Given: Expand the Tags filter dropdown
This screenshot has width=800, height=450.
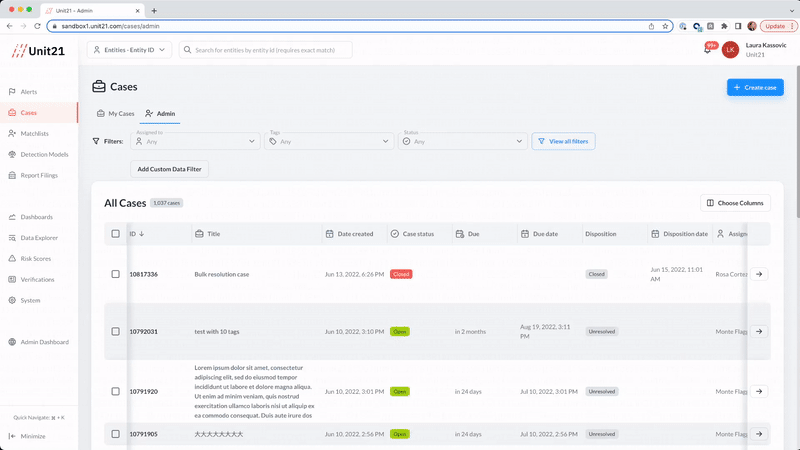Looking at the screenshot, I should (329, 141).
